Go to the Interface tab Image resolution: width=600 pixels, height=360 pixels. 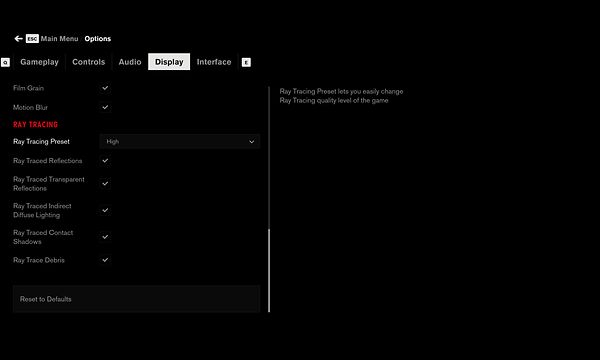(x=214, y=62)
